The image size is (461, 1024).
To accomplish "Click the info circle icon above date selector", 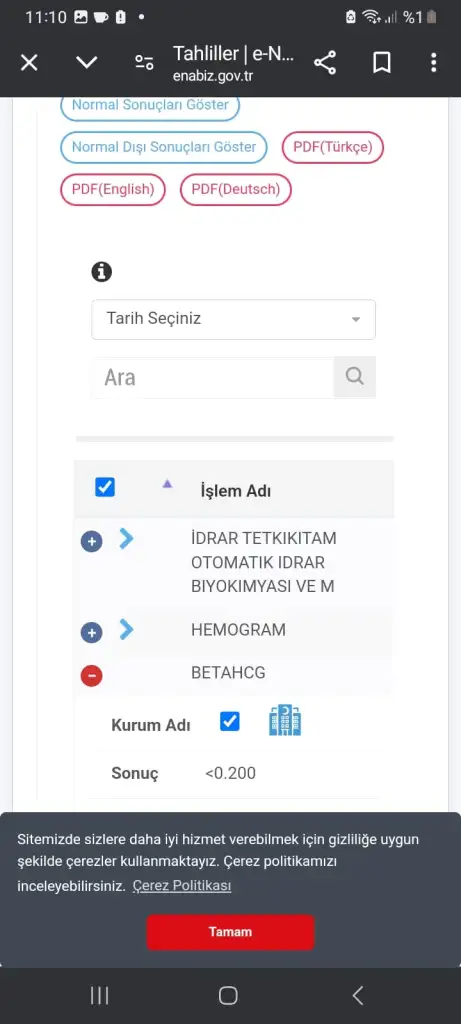I will 102,271.
